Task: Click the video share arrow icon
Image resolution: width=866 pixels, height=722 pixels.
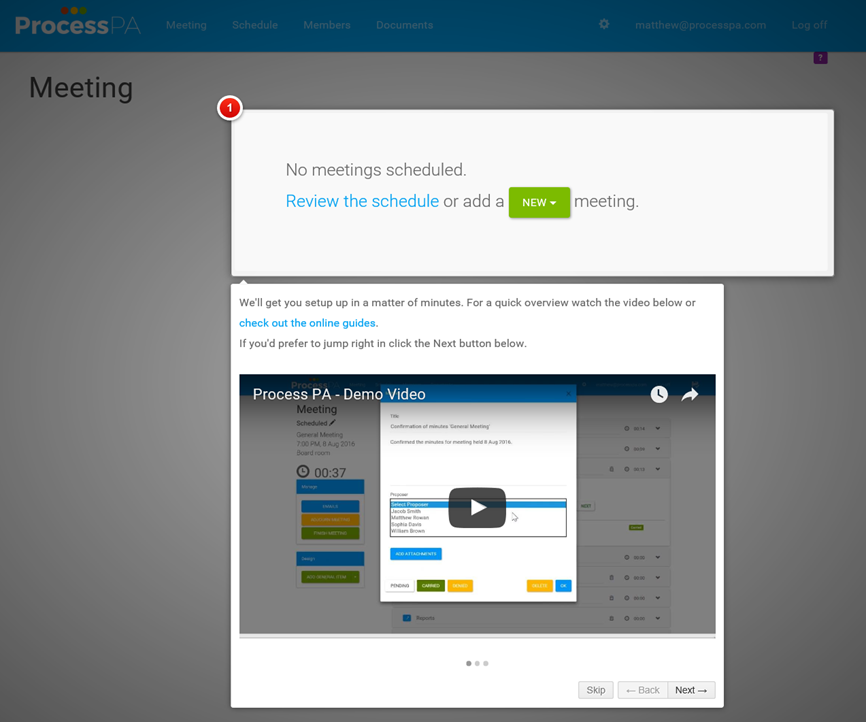Action: 690,395
